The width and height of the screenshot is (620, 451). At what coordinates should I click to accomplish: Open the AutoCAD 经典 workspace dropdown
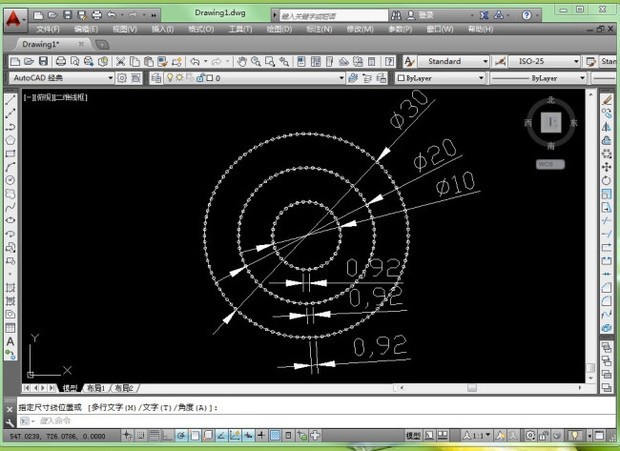point(60,78)
